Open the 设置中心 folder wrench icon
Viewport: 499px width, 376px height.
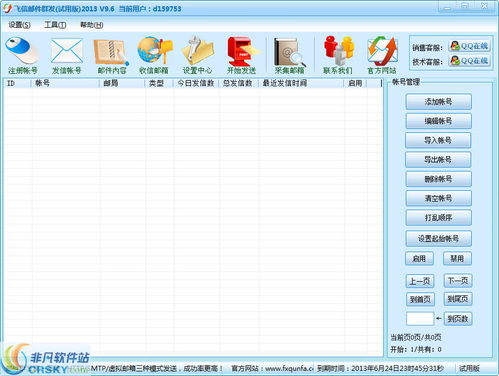pyautogui.click(x=197, y=55)
